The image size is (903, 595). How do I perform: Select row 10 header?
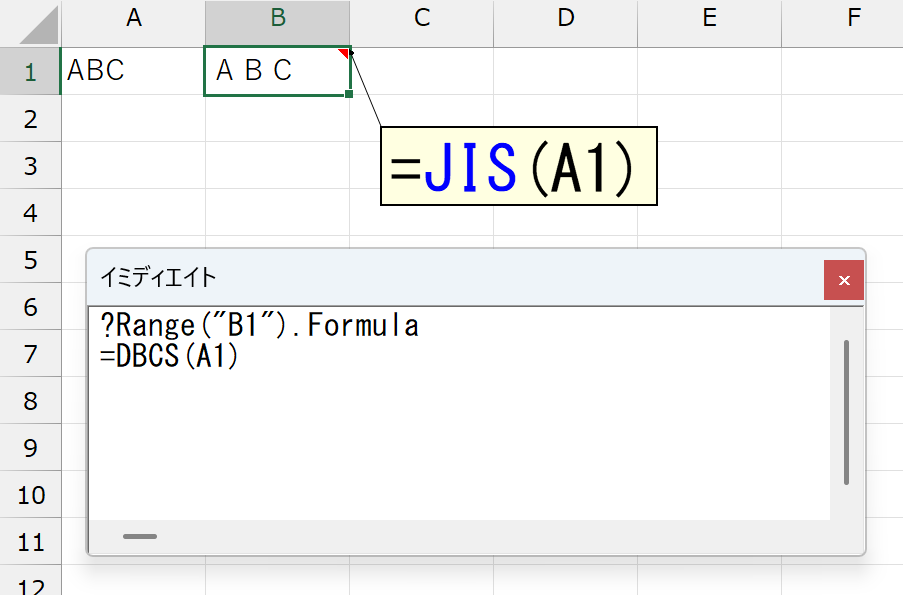pos(31,495)
